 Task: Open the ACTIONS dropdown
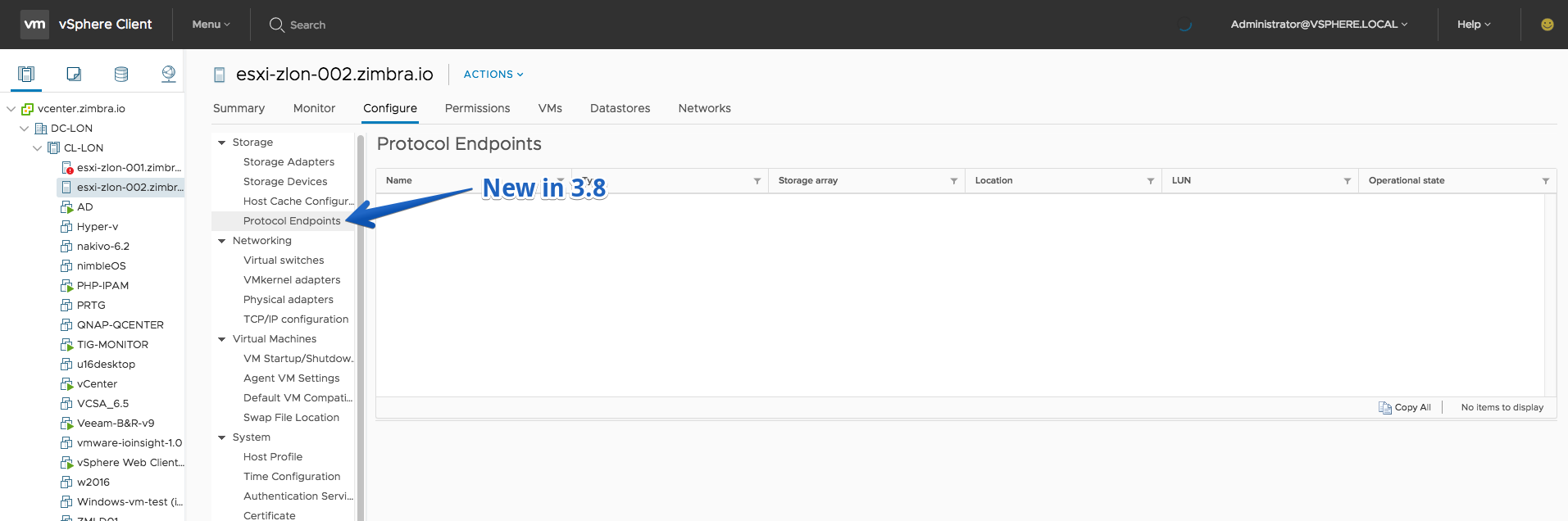pos(493,75)
